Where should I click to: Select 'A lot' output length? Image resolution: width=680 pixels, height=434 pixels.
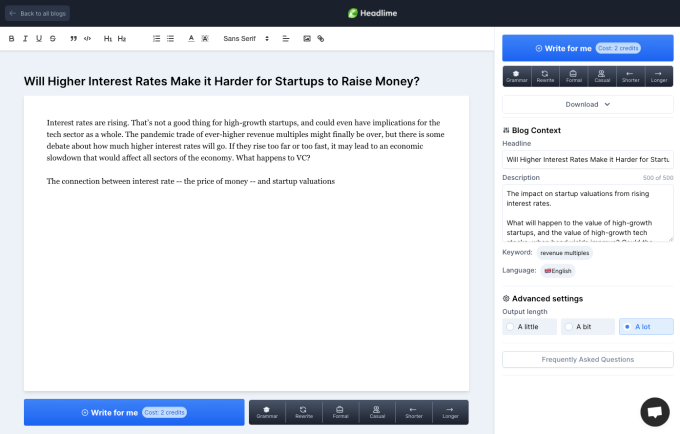tap(645, 326)
